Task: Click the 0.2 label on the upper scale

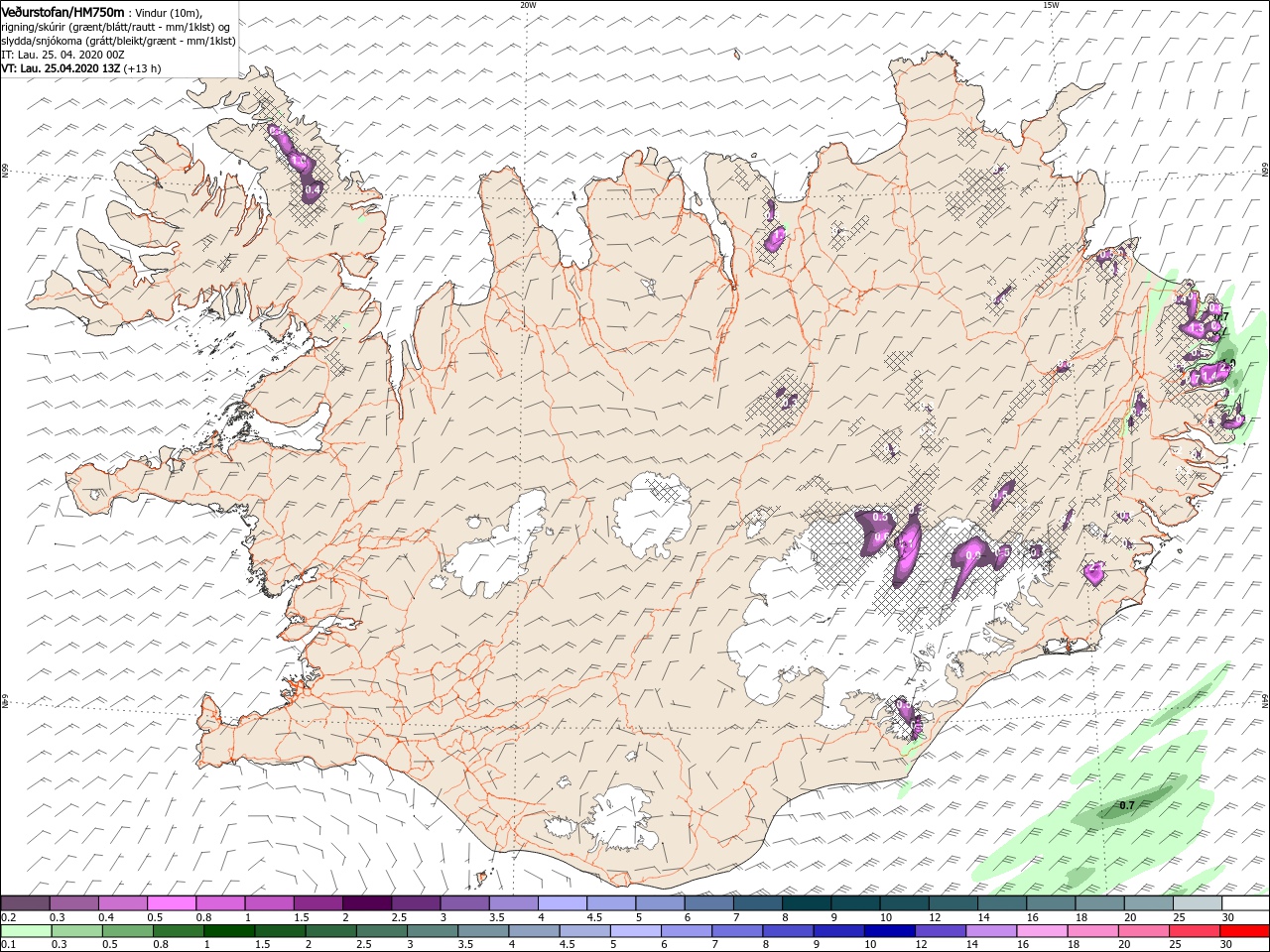Action: click(x=8, y=917)
